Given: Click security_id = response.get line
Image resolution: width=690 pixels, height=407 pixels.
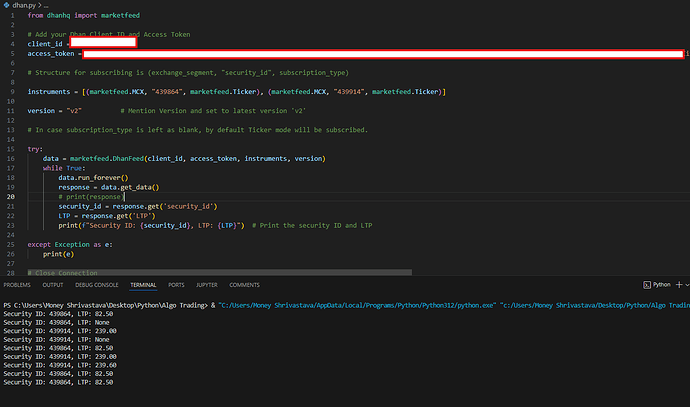Looking at the screenshot, I should 138,206.
